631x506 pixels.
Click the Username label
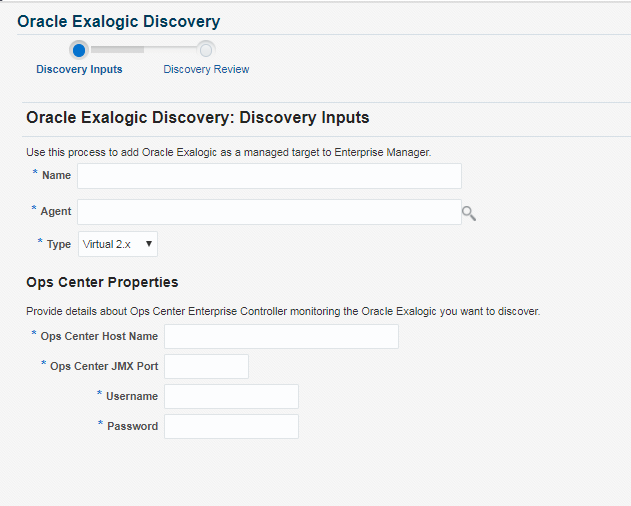click(132, 396)
